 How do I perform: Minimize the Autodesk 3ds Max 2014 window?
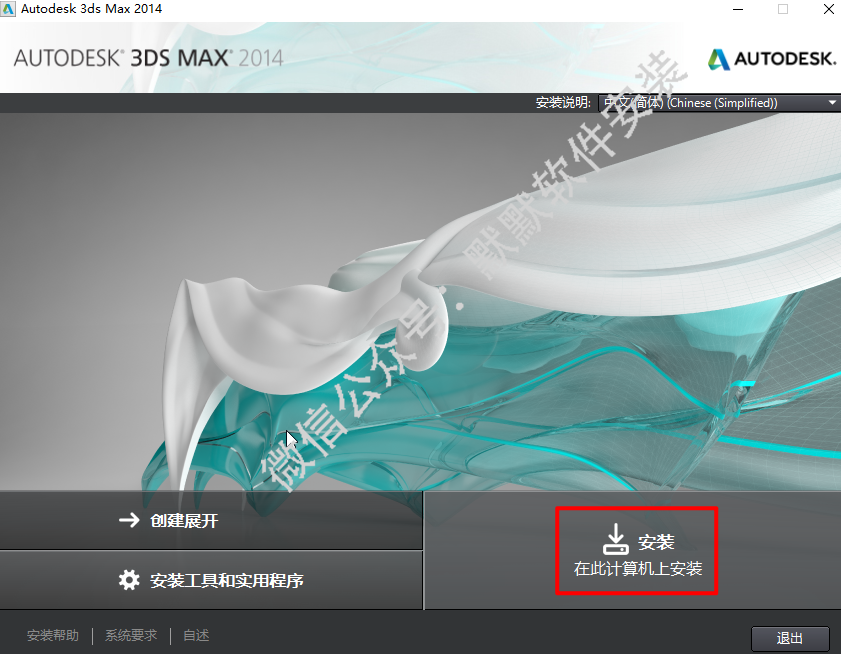click(x=738, y=9)
